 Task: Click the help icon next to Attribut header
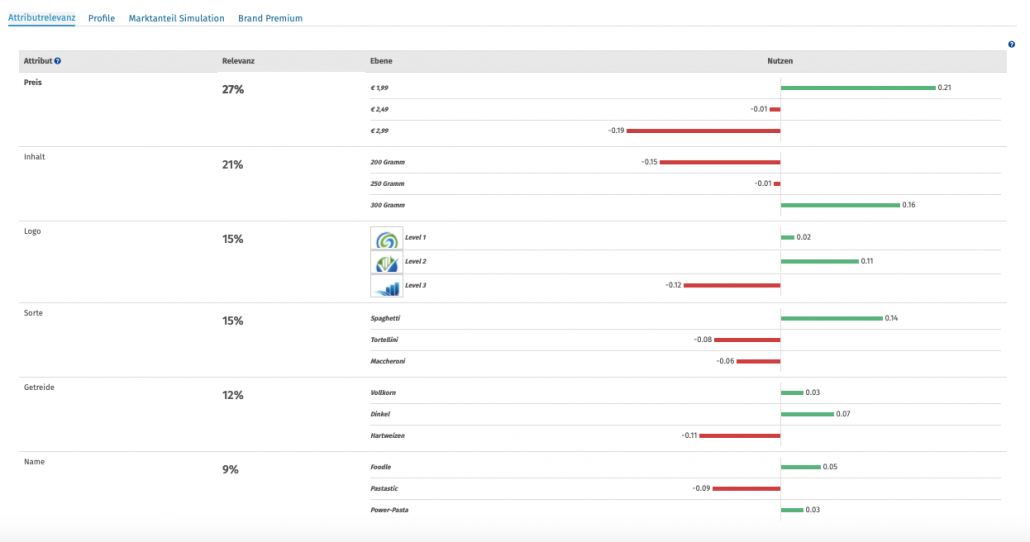tap(58, 62)
